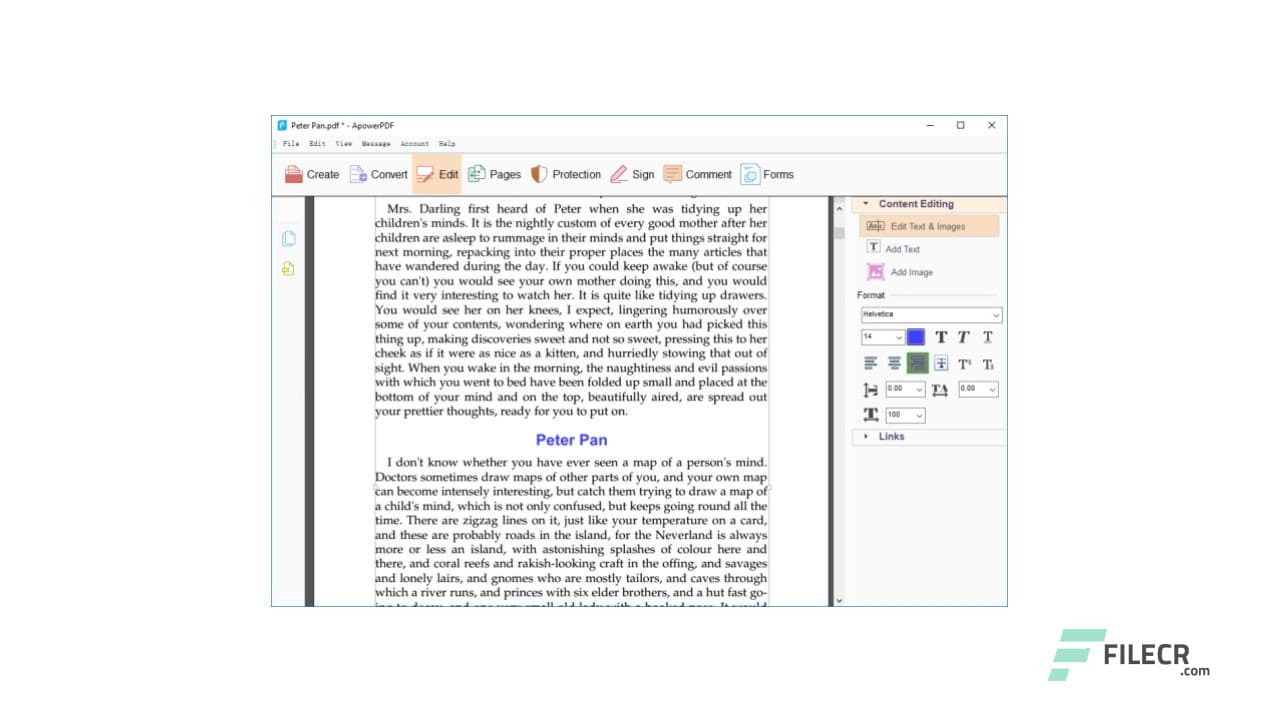This screenshot has width=1280, height=720.
Task: Open the Help menu
Action: pyautogui.click(x=446, y=143)
